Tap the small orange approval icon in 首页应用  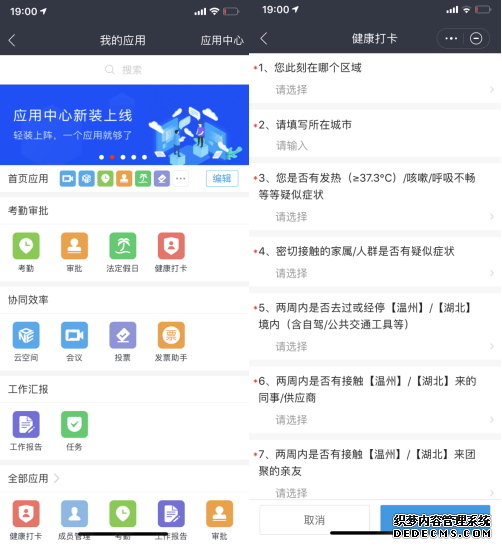click(x=124, y=179)
